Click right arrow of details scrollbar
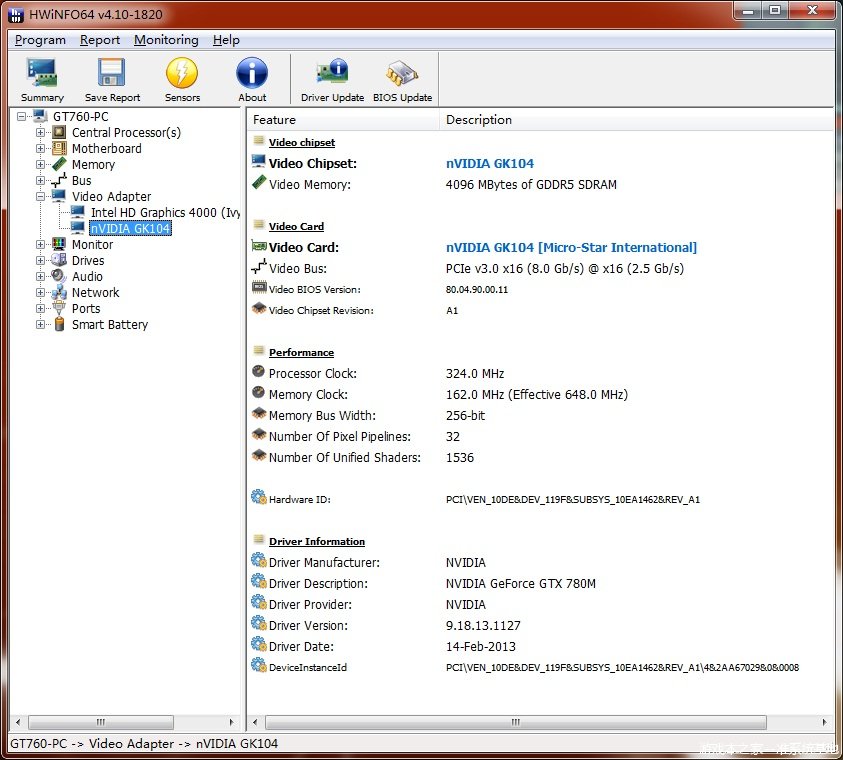843x760 pixels. coord(824,722)
